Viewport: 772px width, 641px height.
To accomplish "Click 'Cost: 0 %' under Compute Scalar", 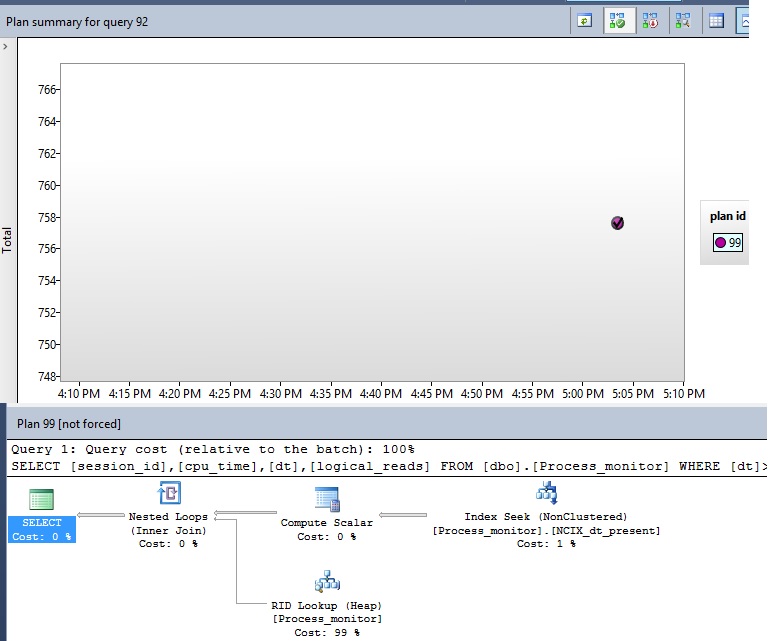I will [x=326, y=537].
